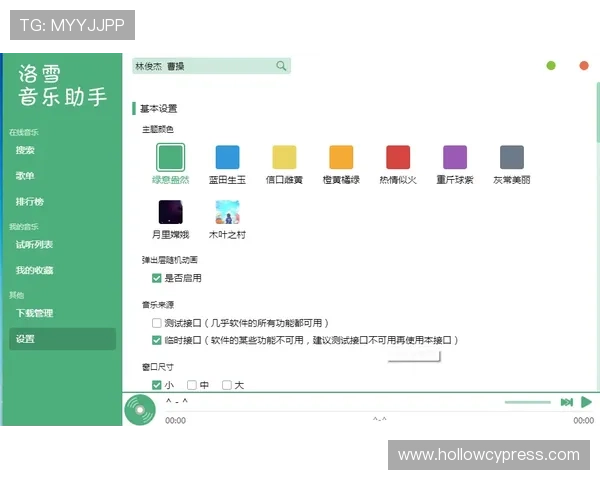Click the 洛雪音乐助手 app title
Viewport: 600px width, 480px height.
coord(62,85)
